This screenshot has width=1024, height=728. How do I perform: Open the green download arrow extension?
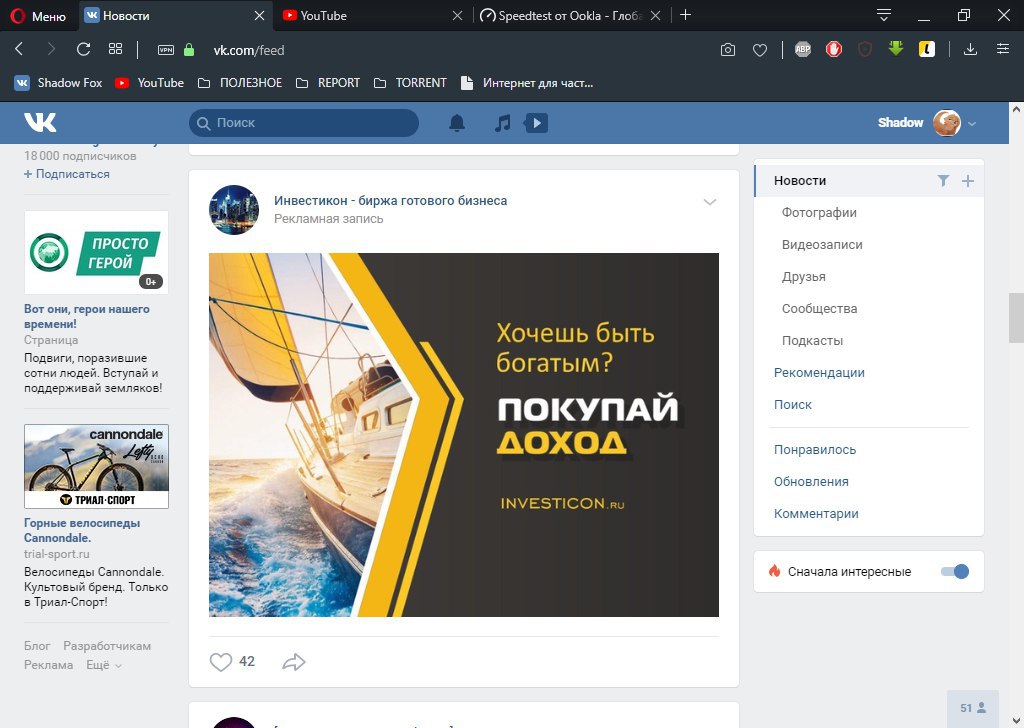(896, 48)
